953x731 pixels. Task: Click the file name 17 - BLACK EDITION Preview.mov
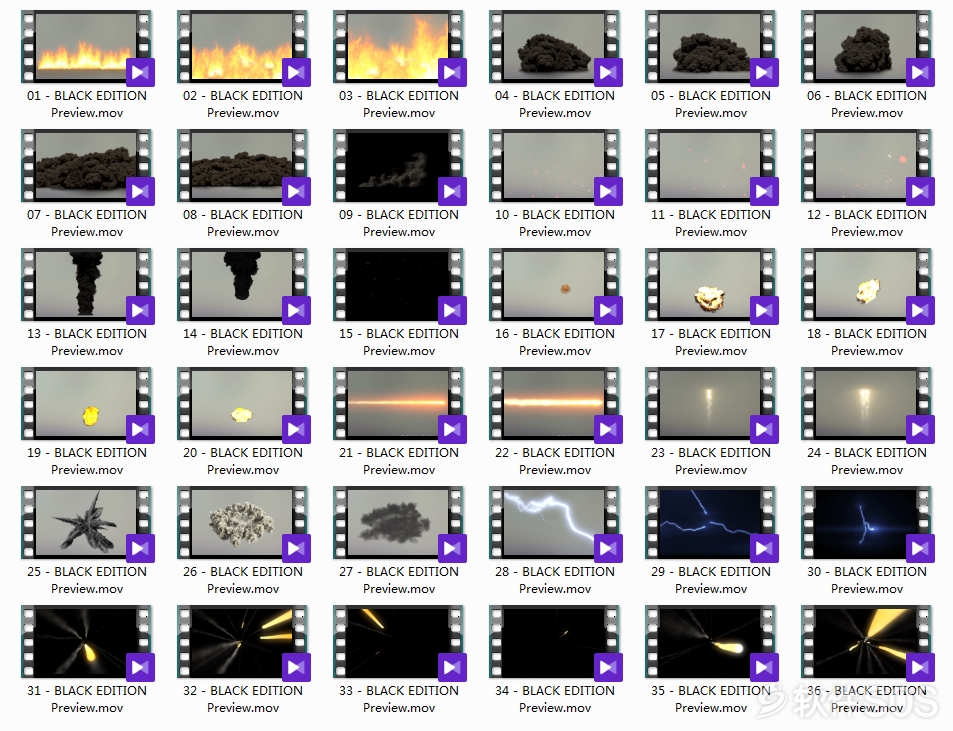coord(710,342)
